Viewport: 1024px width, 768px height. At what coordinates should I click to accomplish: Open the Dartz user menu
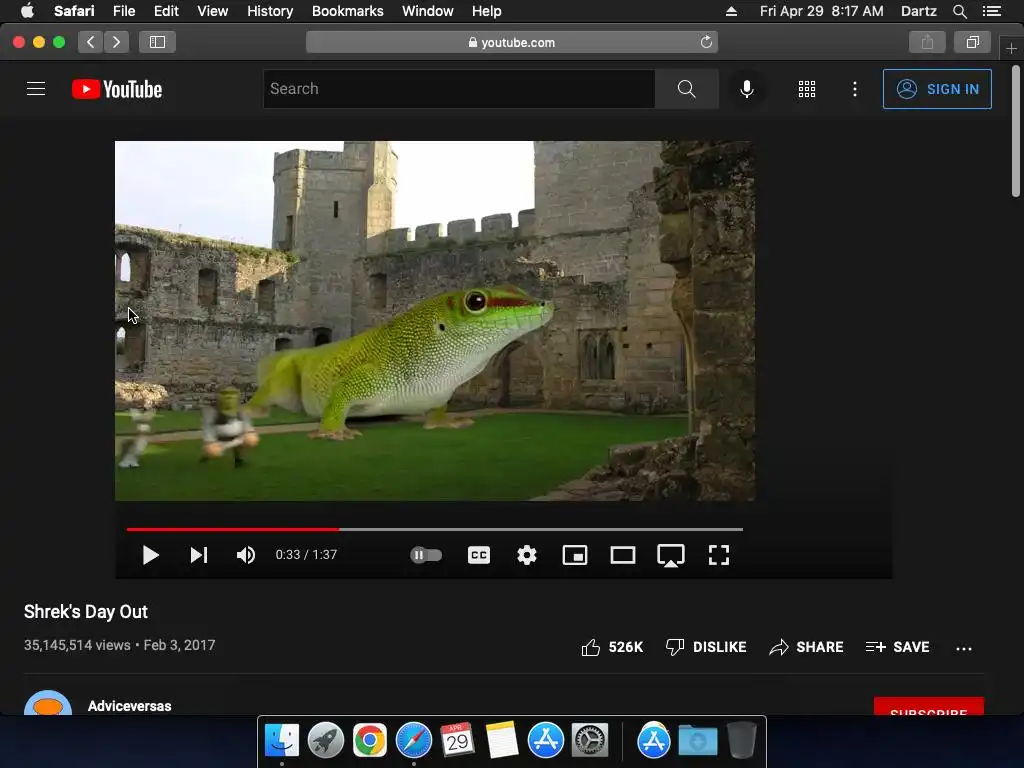coord(918,11)
